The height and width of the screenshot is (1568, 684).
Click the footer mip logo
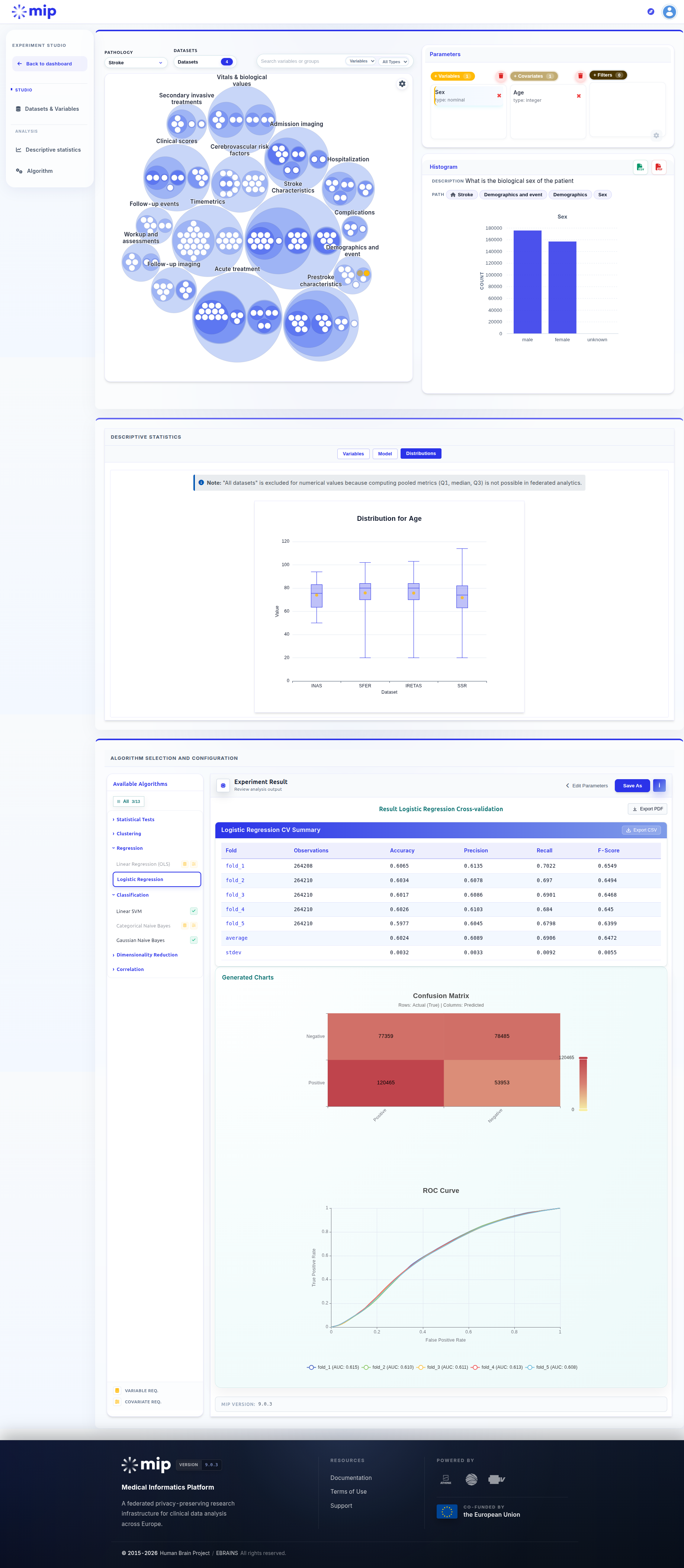pos(146,1465)
